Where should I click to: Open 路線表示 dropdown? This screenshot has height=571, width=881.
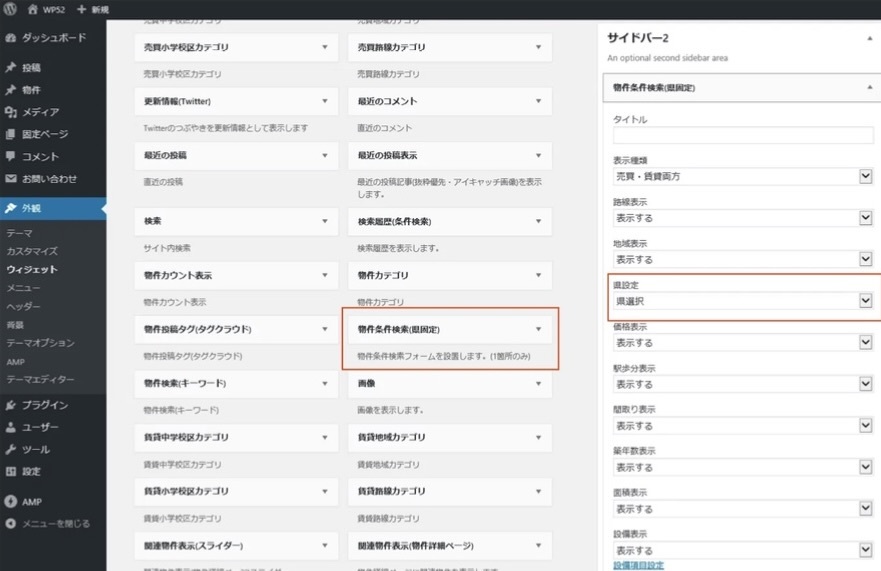743,218
